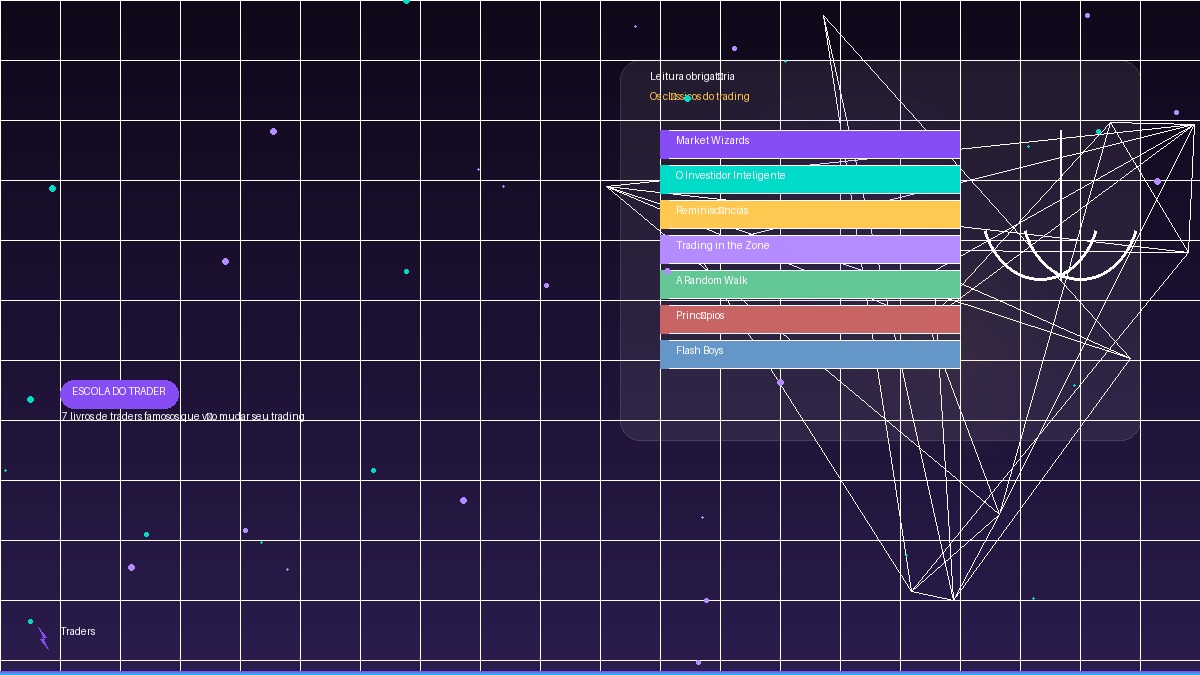Click the headline starting 7 livros de traders famosos

[x=182, y=416]
